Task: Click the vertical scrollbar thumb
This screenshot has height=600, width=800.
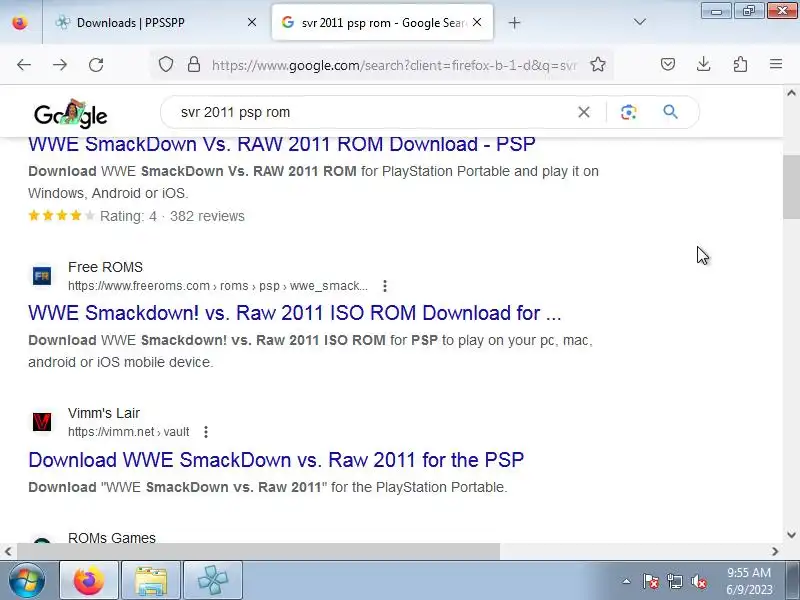Action: coord(791,187)
